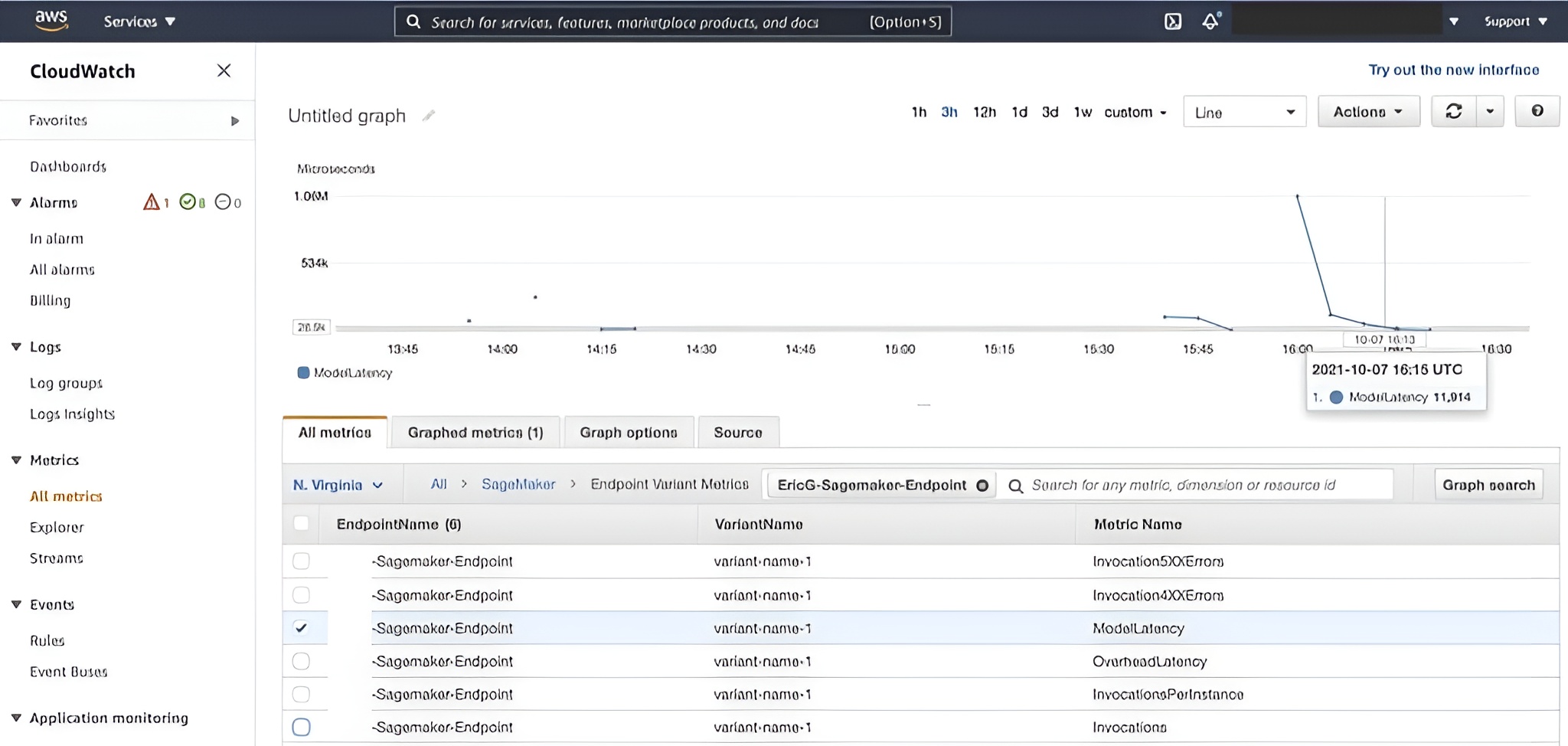Uncheck the ModelLatency metric checkbox
The image size is (1568, 746).
click(301, 628)
